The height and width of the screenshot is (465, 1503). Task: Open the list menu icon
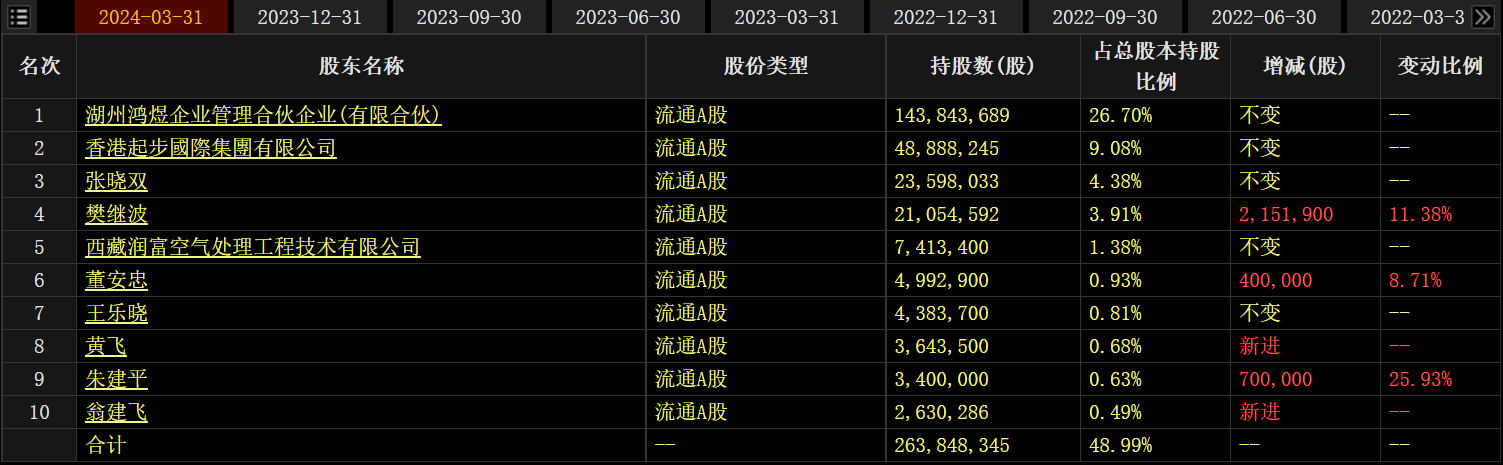[18, 17]
